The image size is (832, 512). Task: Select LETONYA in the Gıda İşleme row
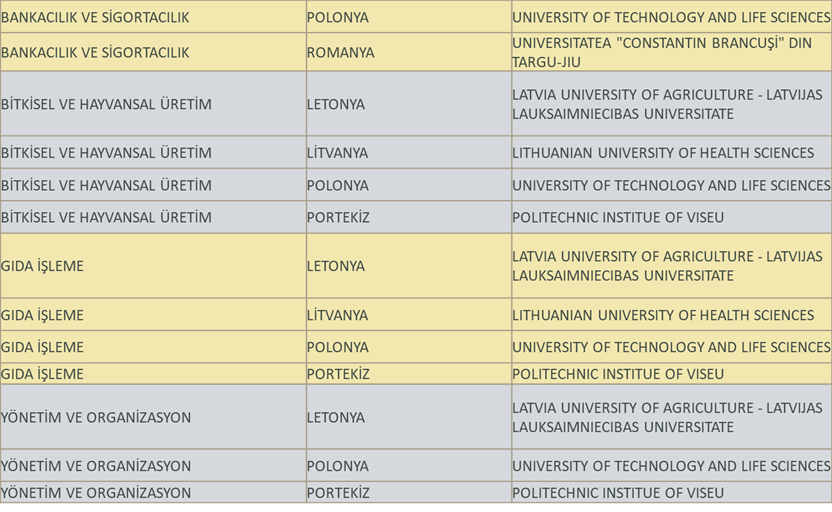336,266
